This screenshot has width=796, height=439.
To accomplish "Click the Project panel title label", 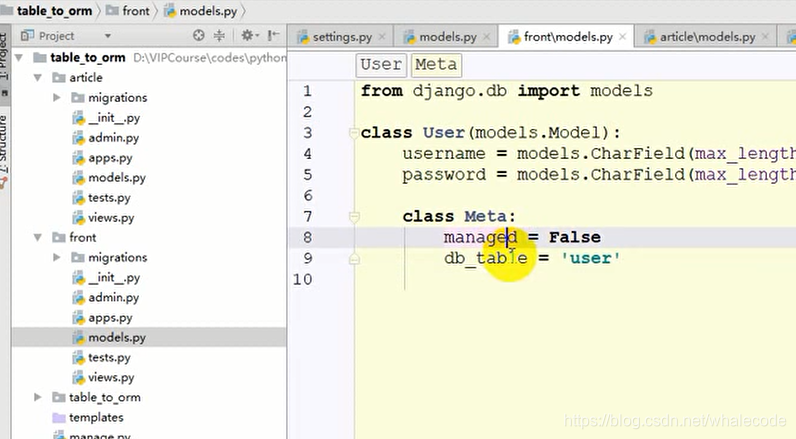I will coord(56,36).
